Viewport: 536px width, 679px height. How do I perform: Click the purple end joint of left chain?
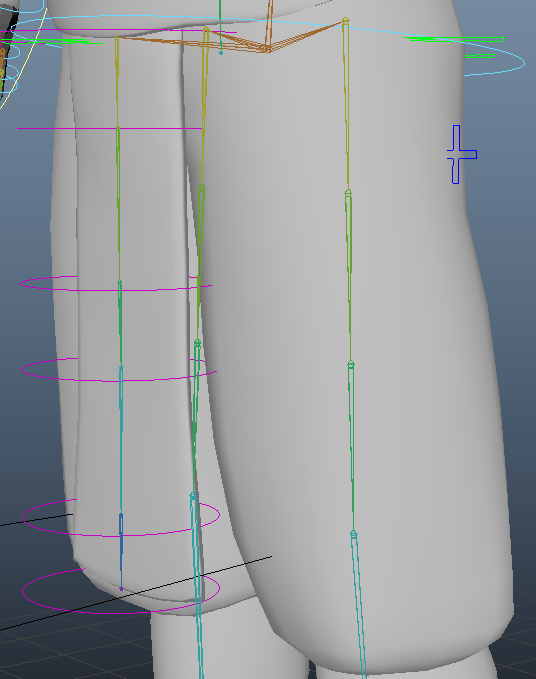point(121,588)
